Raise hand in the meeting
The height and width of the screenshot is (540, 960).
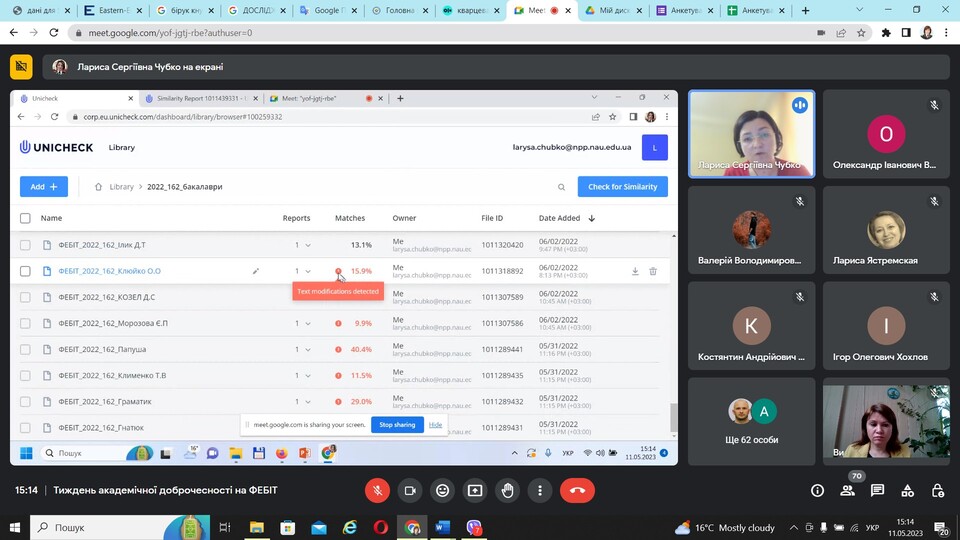[x=508, y=490]
